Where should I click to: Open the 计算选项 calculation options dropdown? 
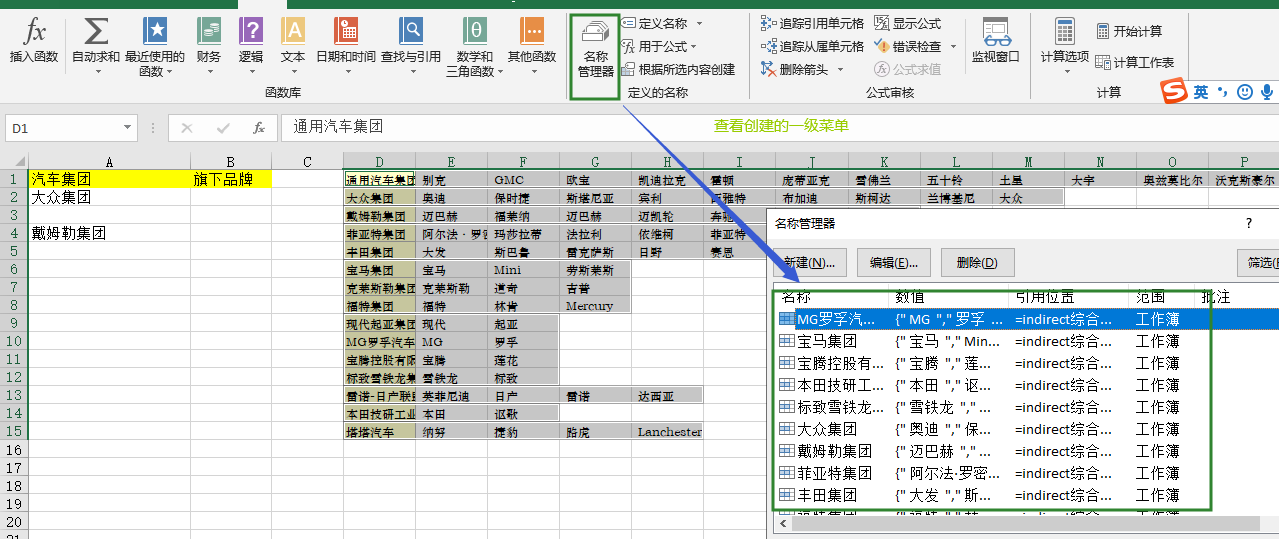[x=1065, y=47]
